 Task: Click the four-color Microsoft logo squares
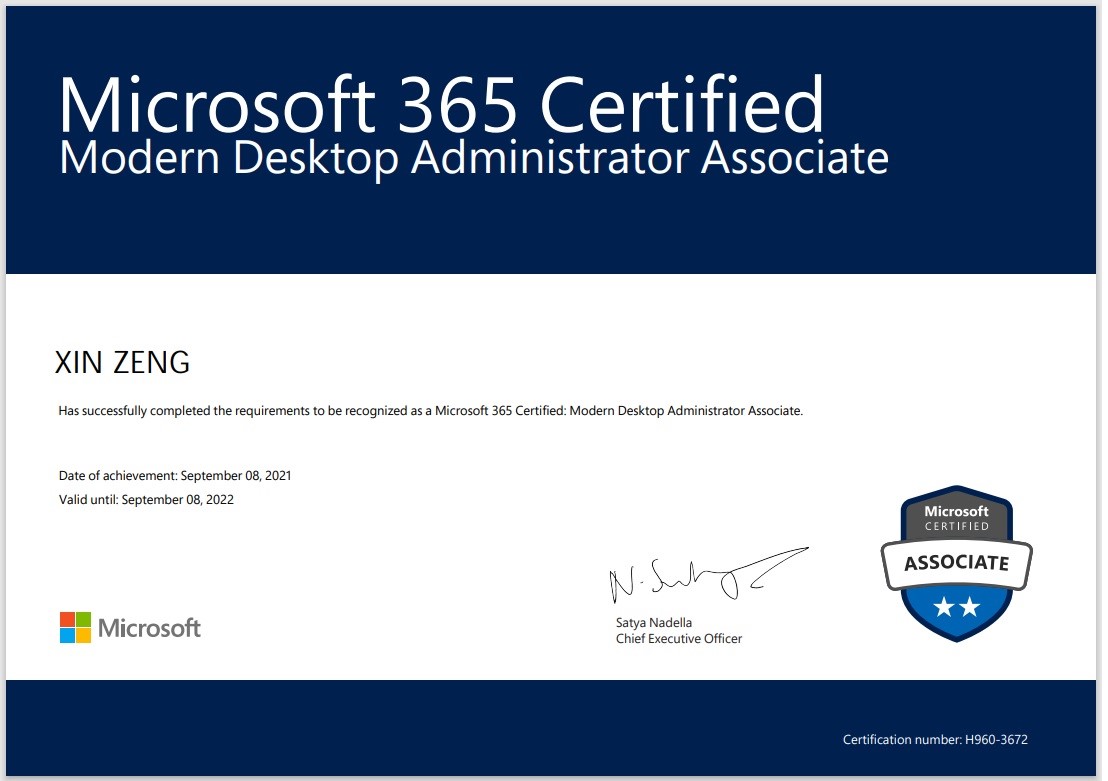[x=75, y=627]
